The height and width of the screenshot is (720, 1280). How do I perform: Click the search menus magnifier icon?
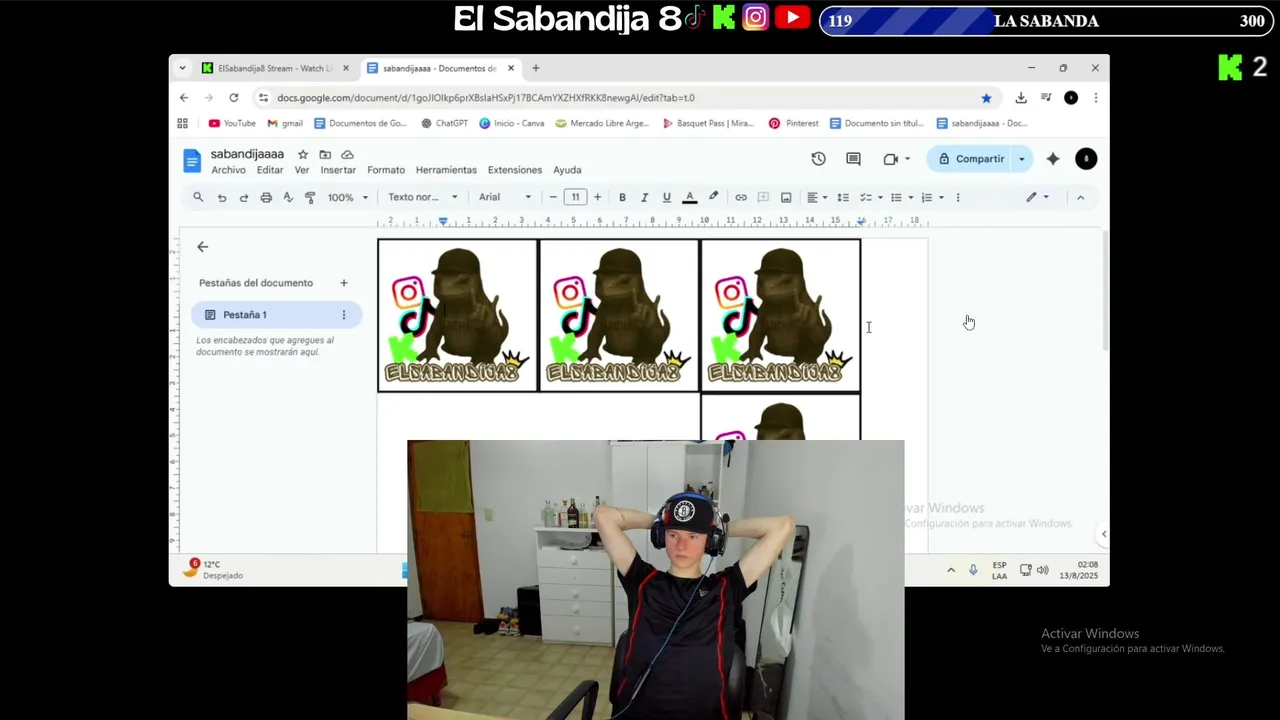[x=198, y=197]
